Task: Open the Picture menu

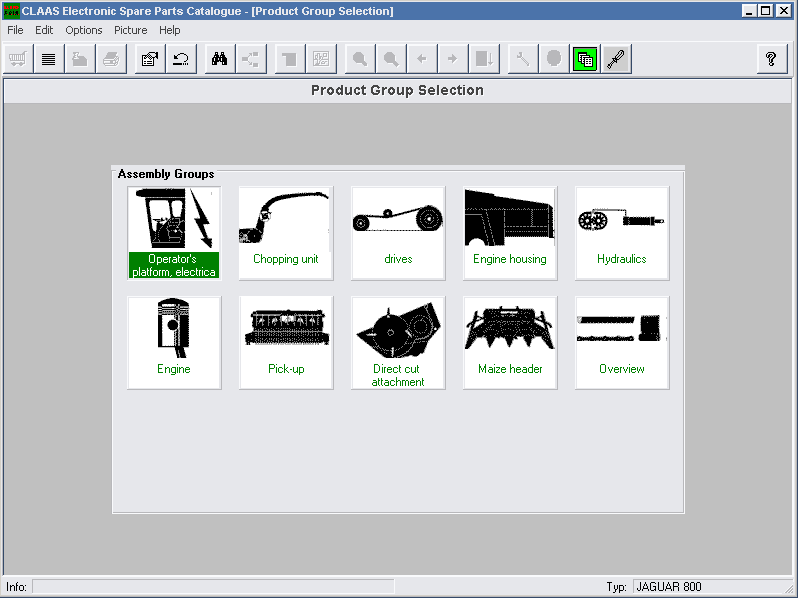Action: click(x=130, y=31)
